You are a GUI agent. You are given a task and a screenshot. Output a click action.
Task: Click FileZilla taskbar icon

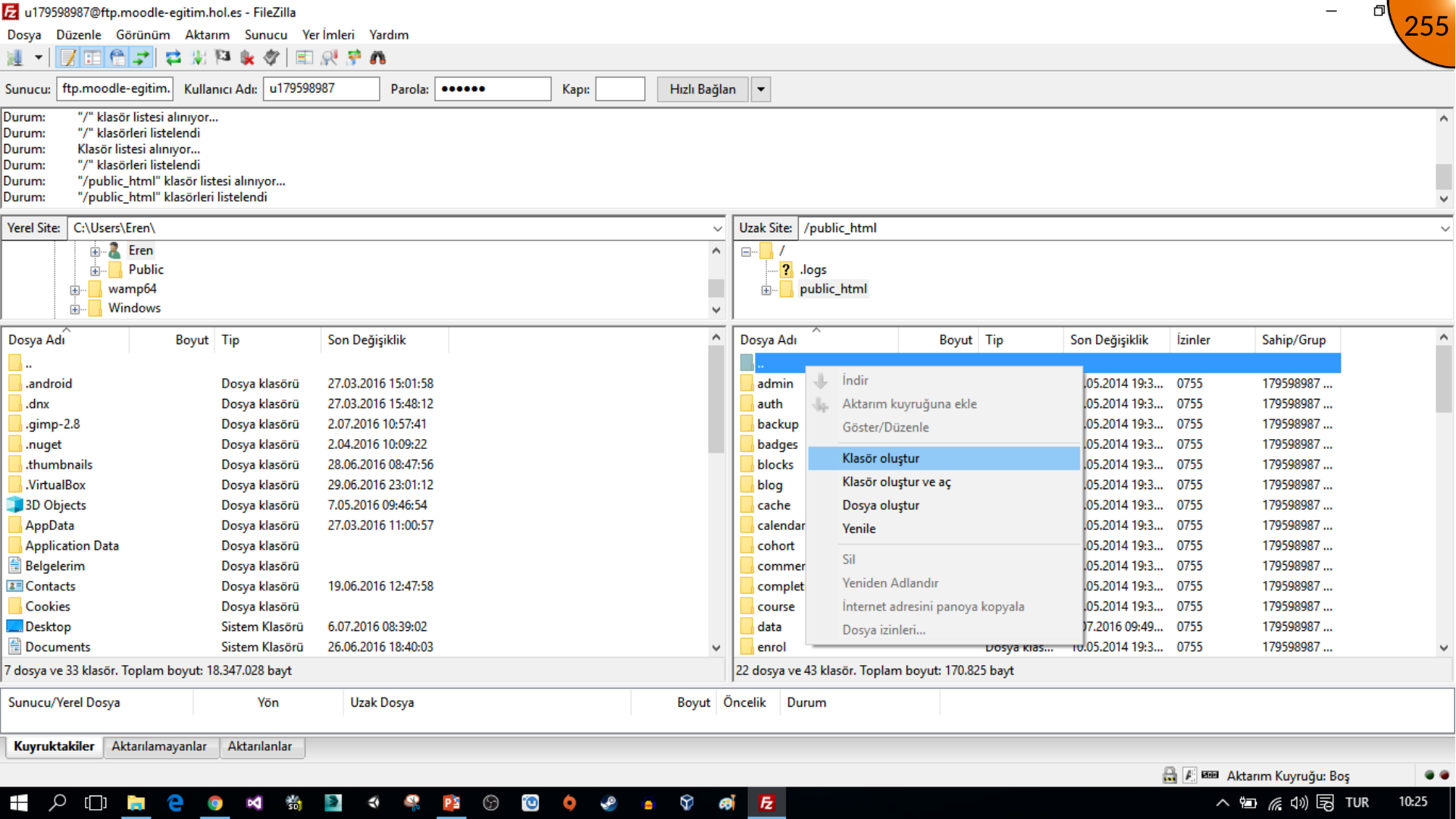[x=766, y=802]
